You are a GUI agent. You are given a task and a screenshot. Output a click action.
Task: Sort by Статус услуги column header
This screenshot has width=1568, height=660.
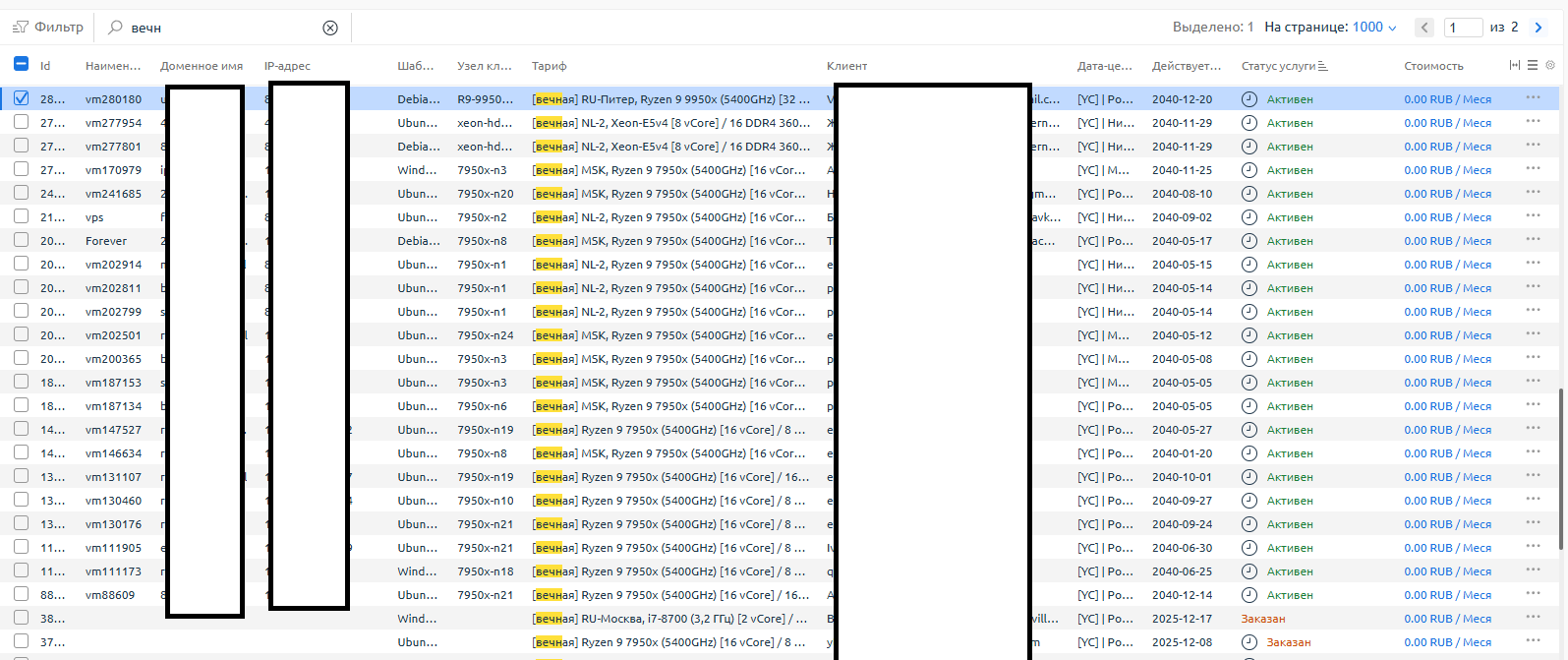(x=1278, y=66)
